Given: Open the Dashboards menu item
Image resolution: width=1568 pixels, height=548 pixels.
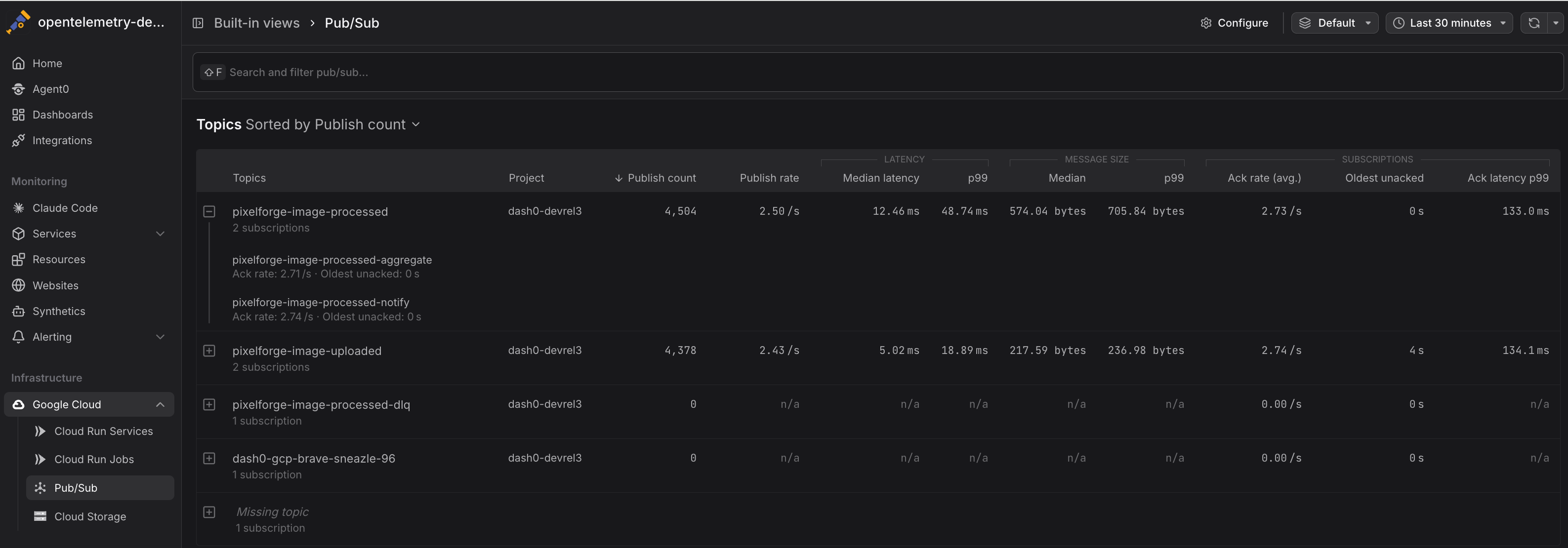Looking at the screenshot, I should (x=89, y=115).
